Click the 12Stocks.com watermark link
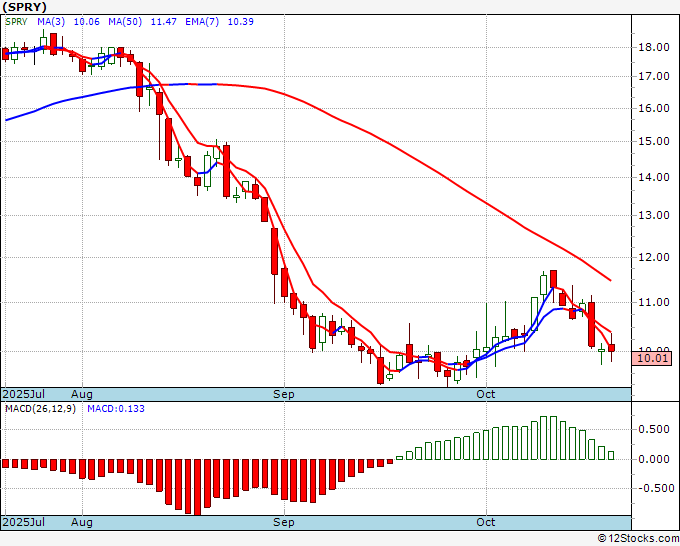This screenshot has width=680, height=546. pos(638,538)
